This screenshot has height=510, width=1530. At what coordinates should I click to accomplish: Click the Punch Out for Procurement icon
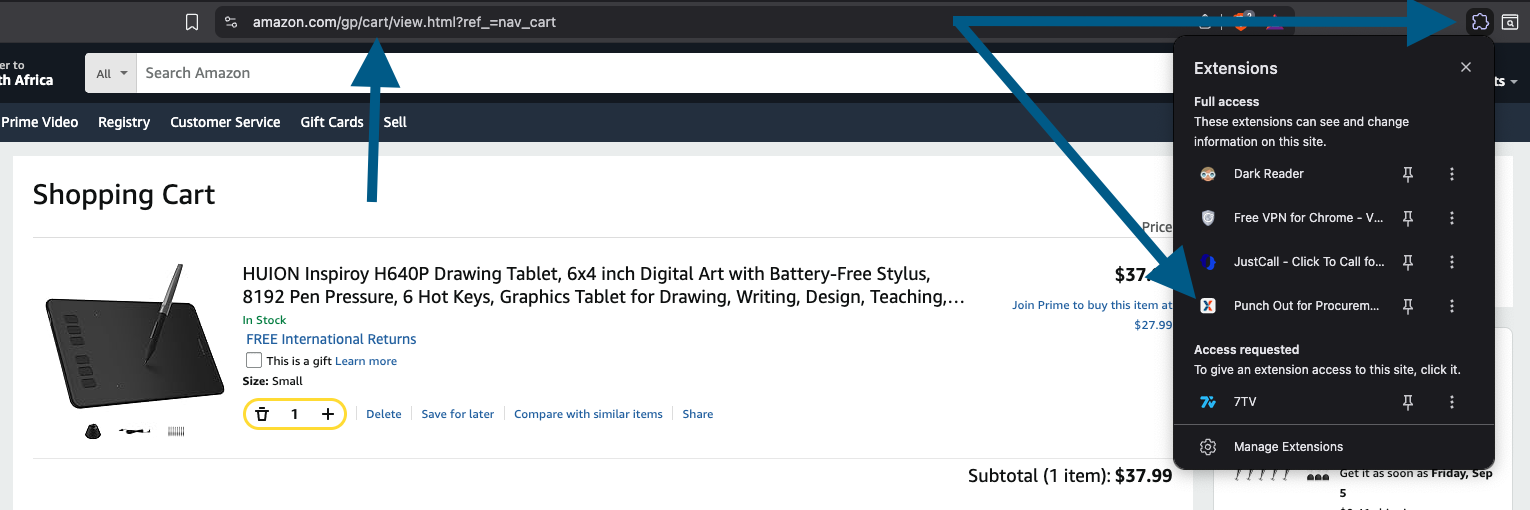click(x=1208, y=306)
